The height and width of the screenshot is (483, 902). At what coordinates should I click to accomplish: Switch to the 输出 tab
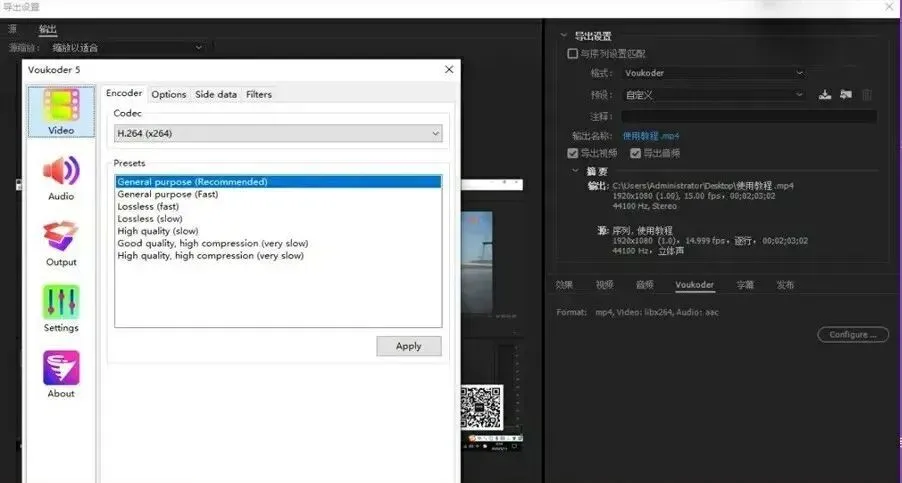coord(48,29)
